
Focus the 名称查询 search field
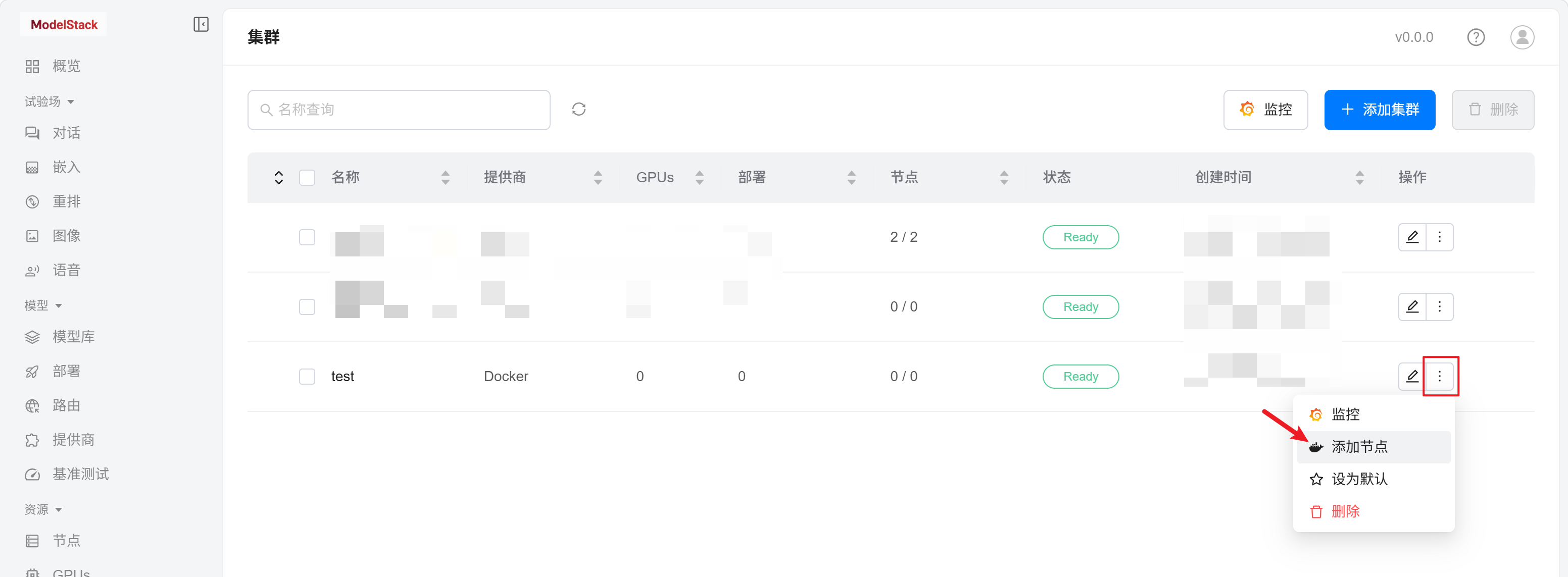[x=399, y=110]
